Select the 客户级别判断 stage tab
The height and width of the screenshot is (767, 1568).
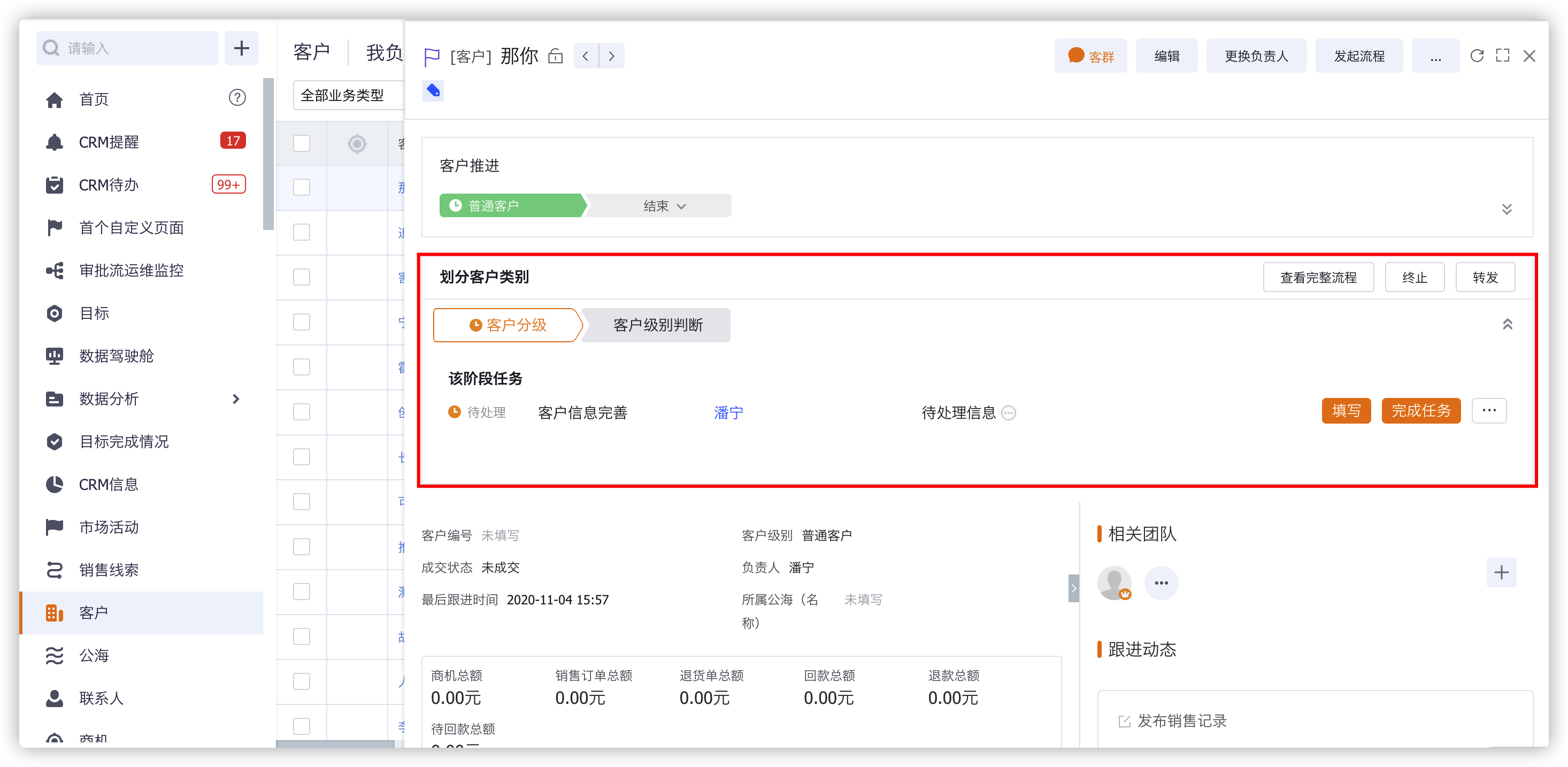[657, 325]
